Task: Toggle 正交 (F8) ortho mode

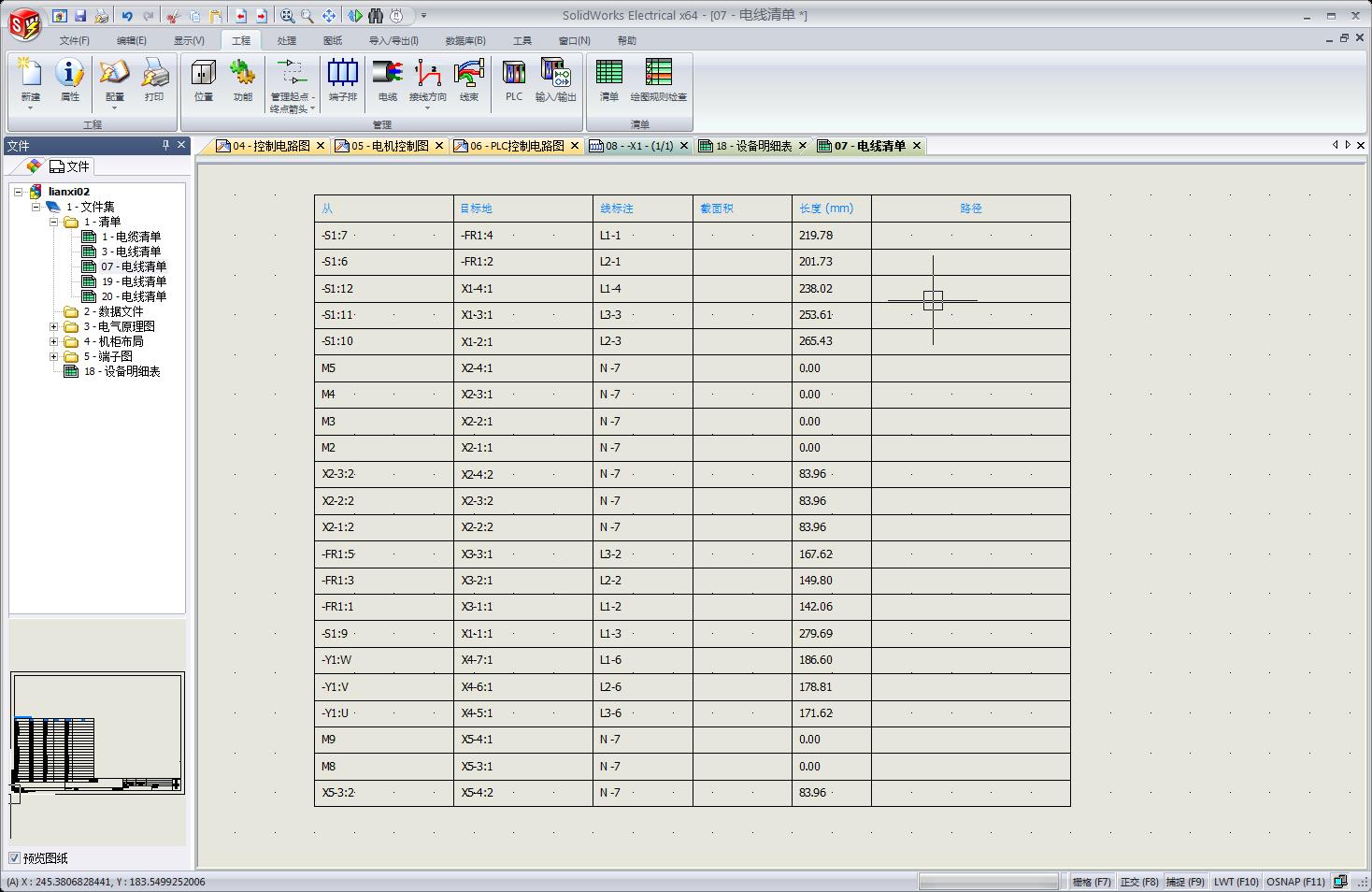Action: pos(1138,882)
